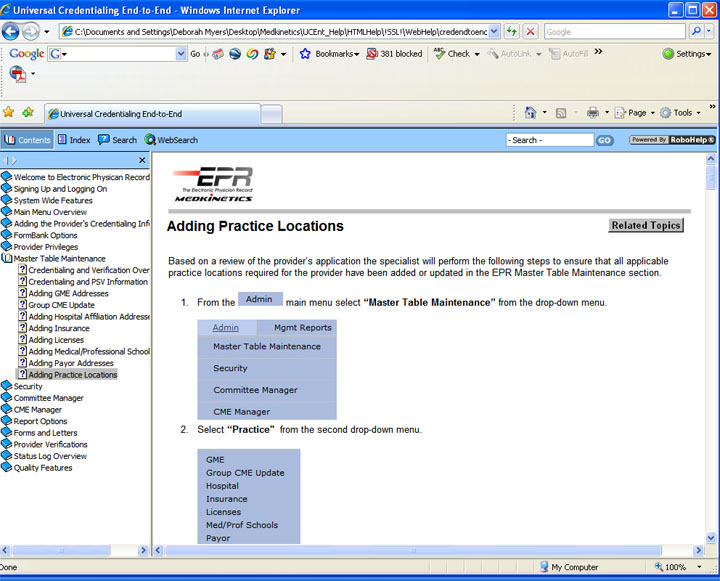
Task: Click the browser Back arrow button
Action: pos(11,32)
